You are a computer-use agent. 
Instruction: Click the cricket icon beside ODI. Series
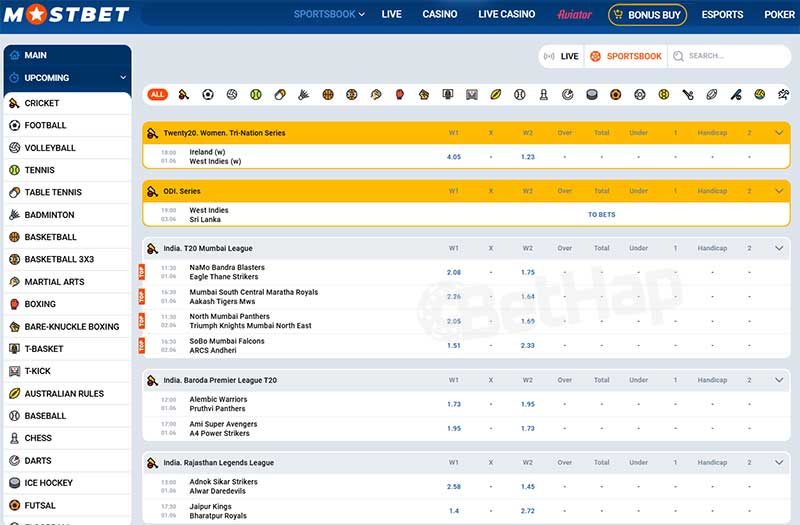point(152,191)
